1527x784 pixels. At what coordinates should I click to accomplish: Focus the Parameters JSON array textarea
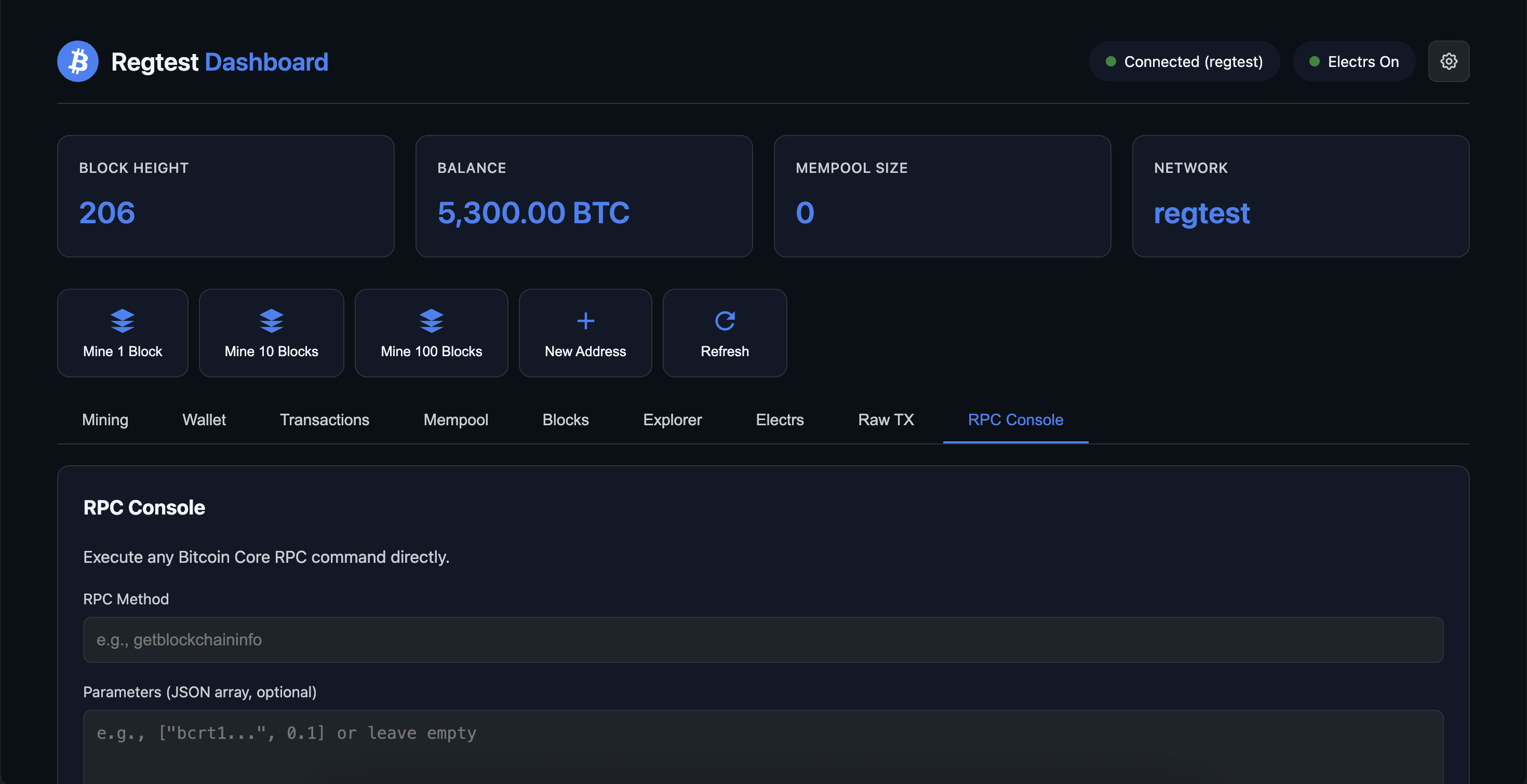pos(763,747)
